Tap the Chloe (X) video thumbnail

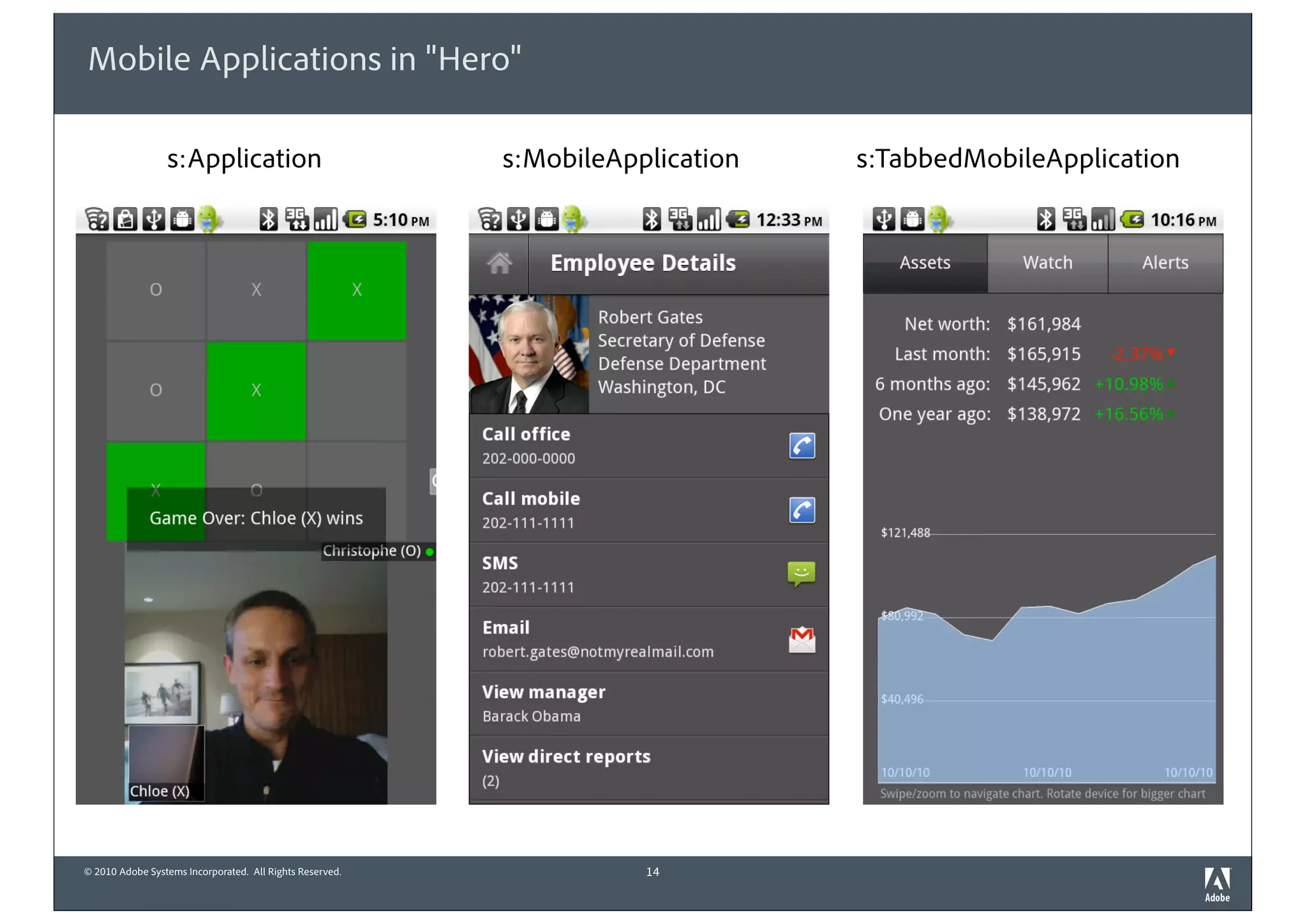[166, 763]
